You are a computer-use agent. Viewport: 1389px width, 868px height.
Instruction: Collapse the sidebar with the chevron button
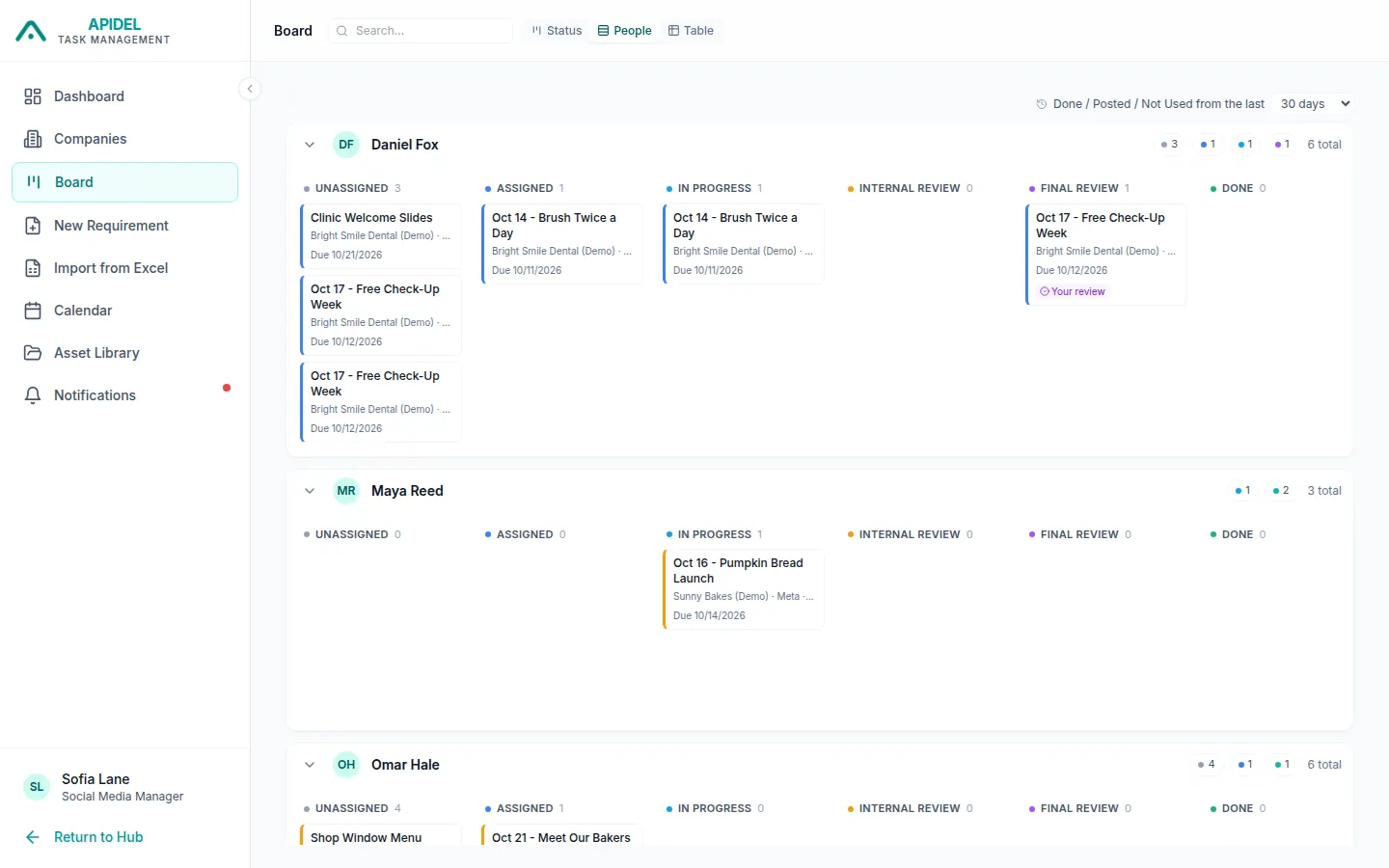250,89
